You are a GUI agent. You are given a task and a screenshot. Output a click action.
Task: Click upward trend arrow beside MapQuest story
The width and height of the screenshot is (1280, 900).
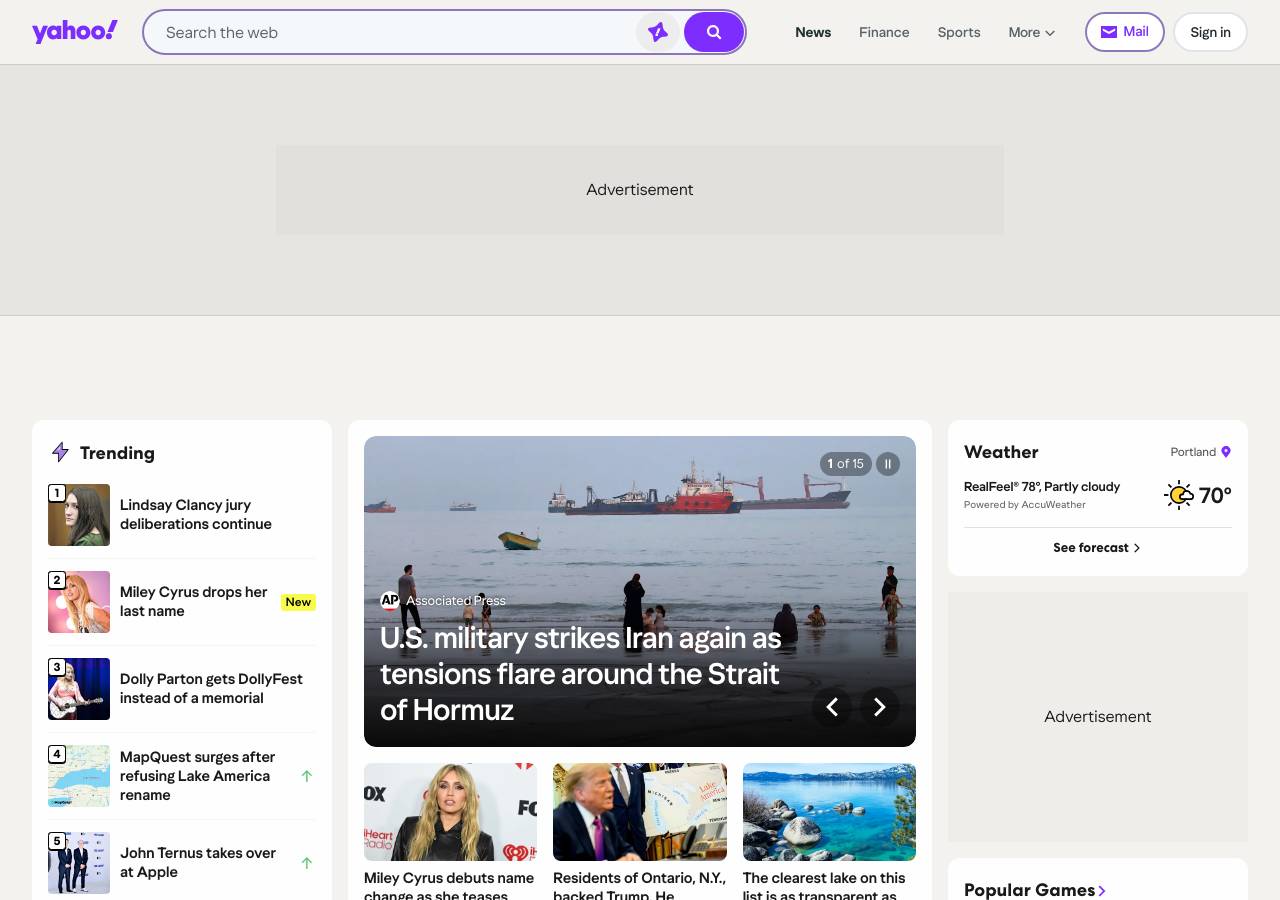click(x=307, y=776)
